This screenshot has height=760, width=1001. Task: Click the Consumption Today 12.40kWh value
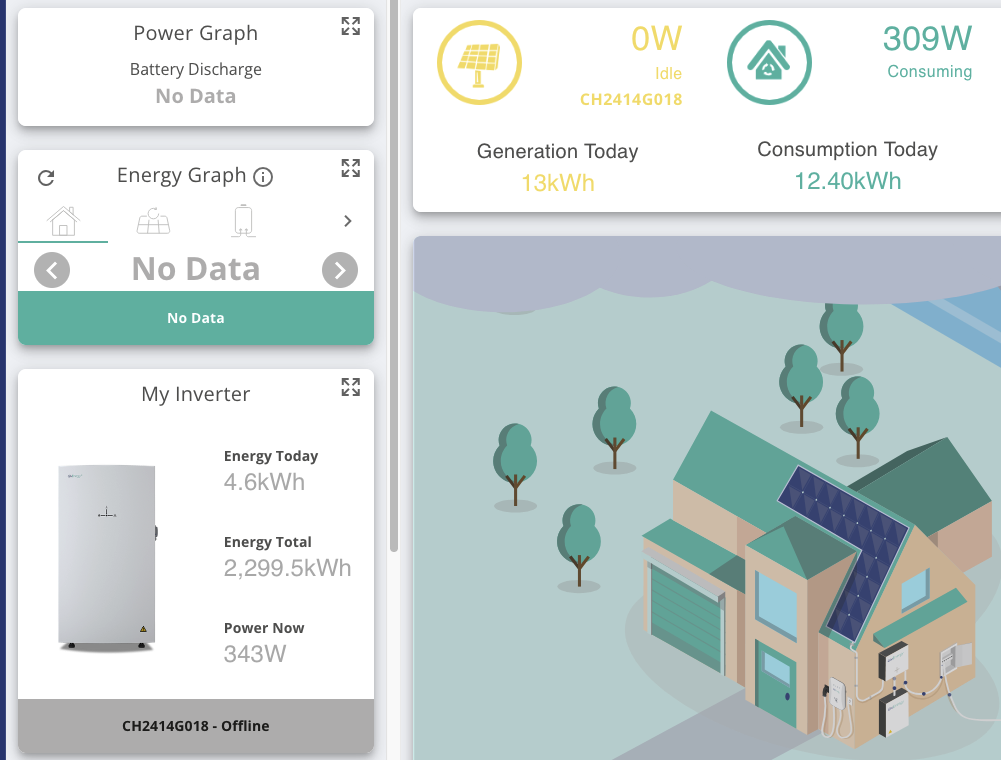[848, 181]
